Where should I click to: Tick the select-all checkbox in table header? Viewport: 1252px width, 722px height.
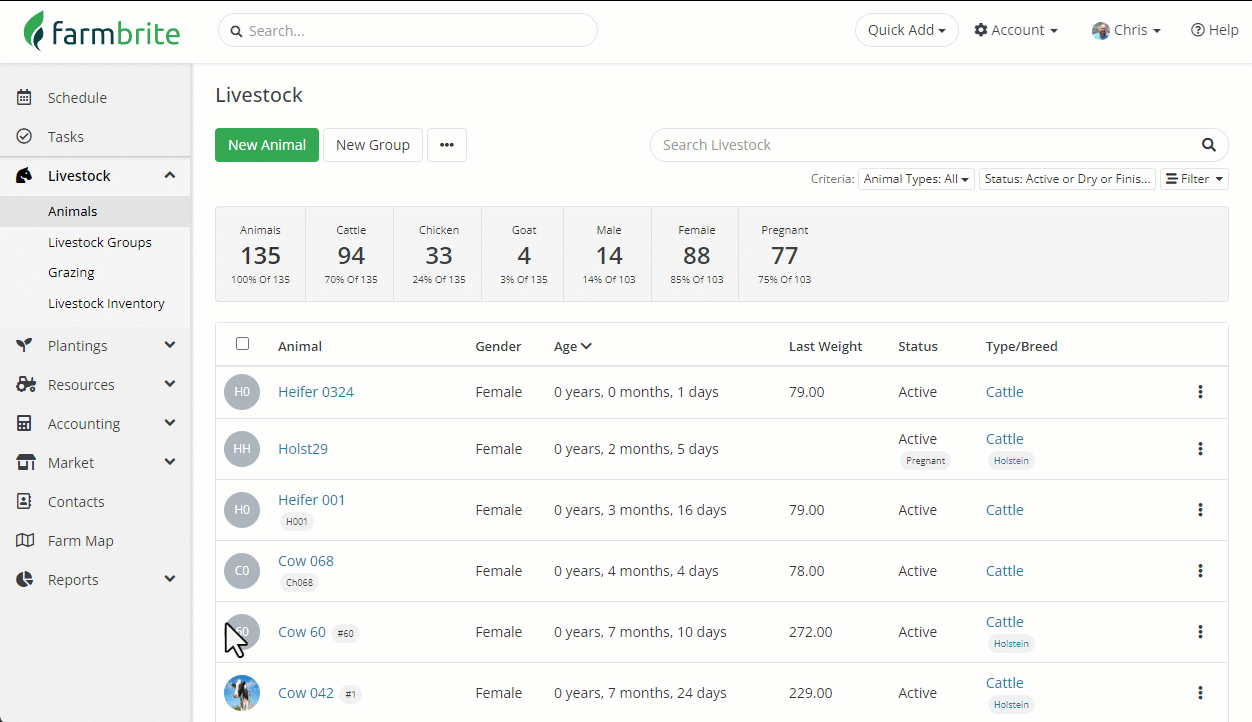242,344
